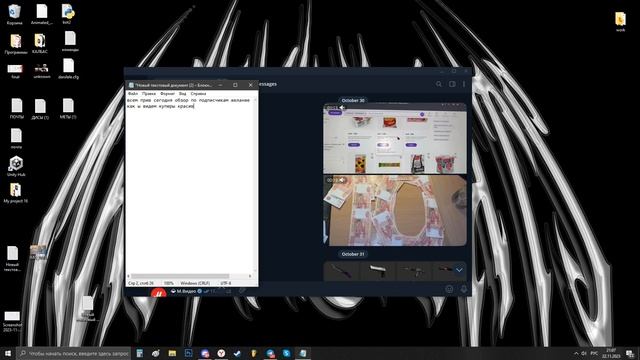Switch the РУС input language indicator
640x360 pixels.
coord(594,353)
